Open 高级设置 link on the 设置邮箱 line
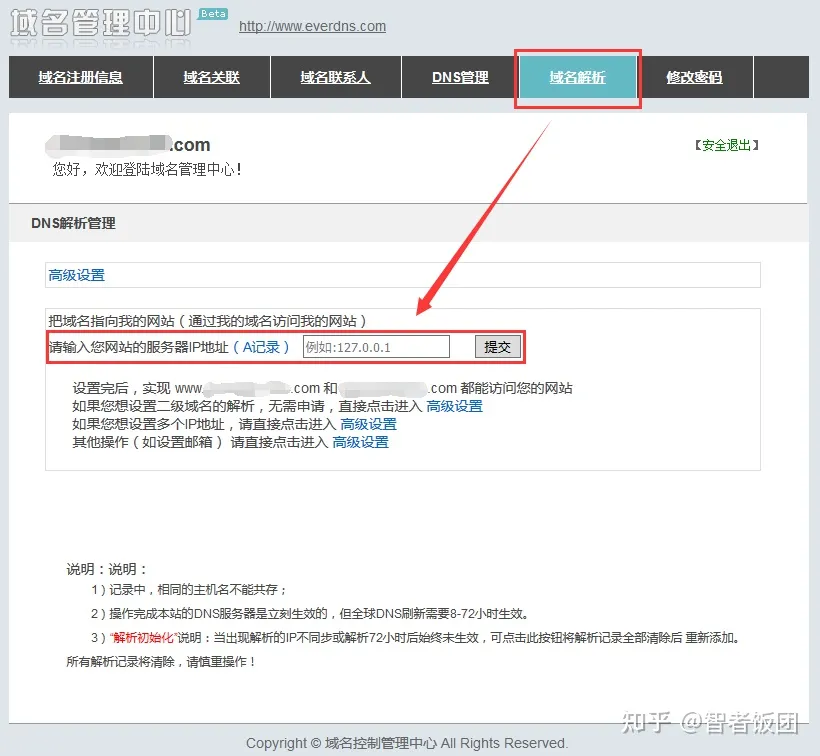The image size is (820, 756). pos(360,442)
